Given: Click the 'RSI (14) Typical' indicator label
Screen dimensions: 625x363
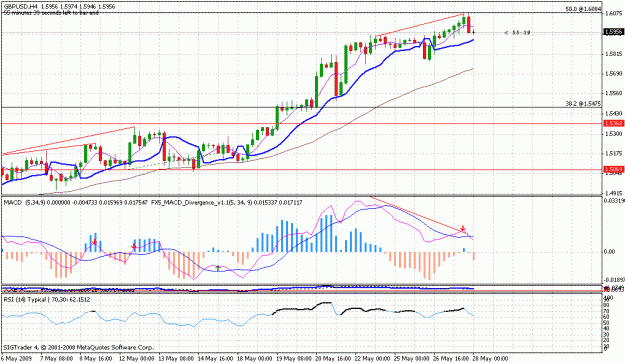Looking at the screenshot, I should click(26, 300).
